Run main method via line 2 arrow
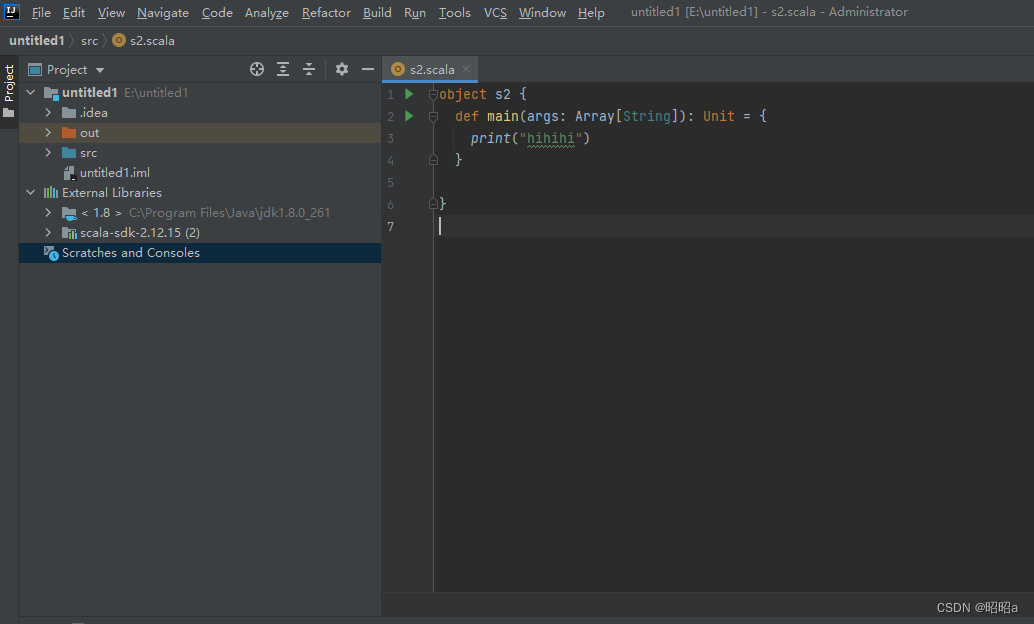 (x=409, y=116)
